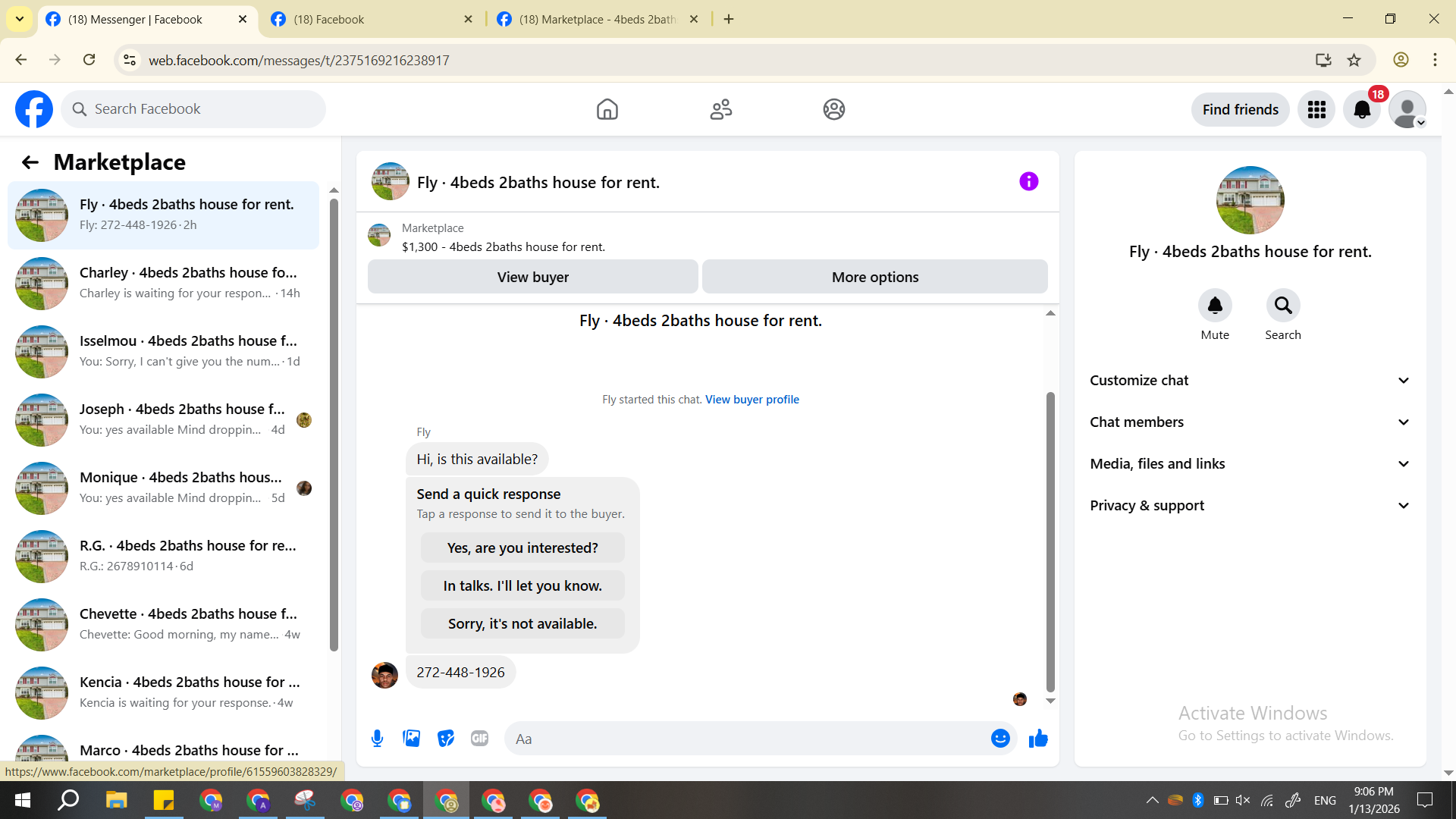This screenshot has height=819, width=1456.
Task: Switch to the Marketplace browser tab
Action: pyautogui.click(x=595, y=19)
